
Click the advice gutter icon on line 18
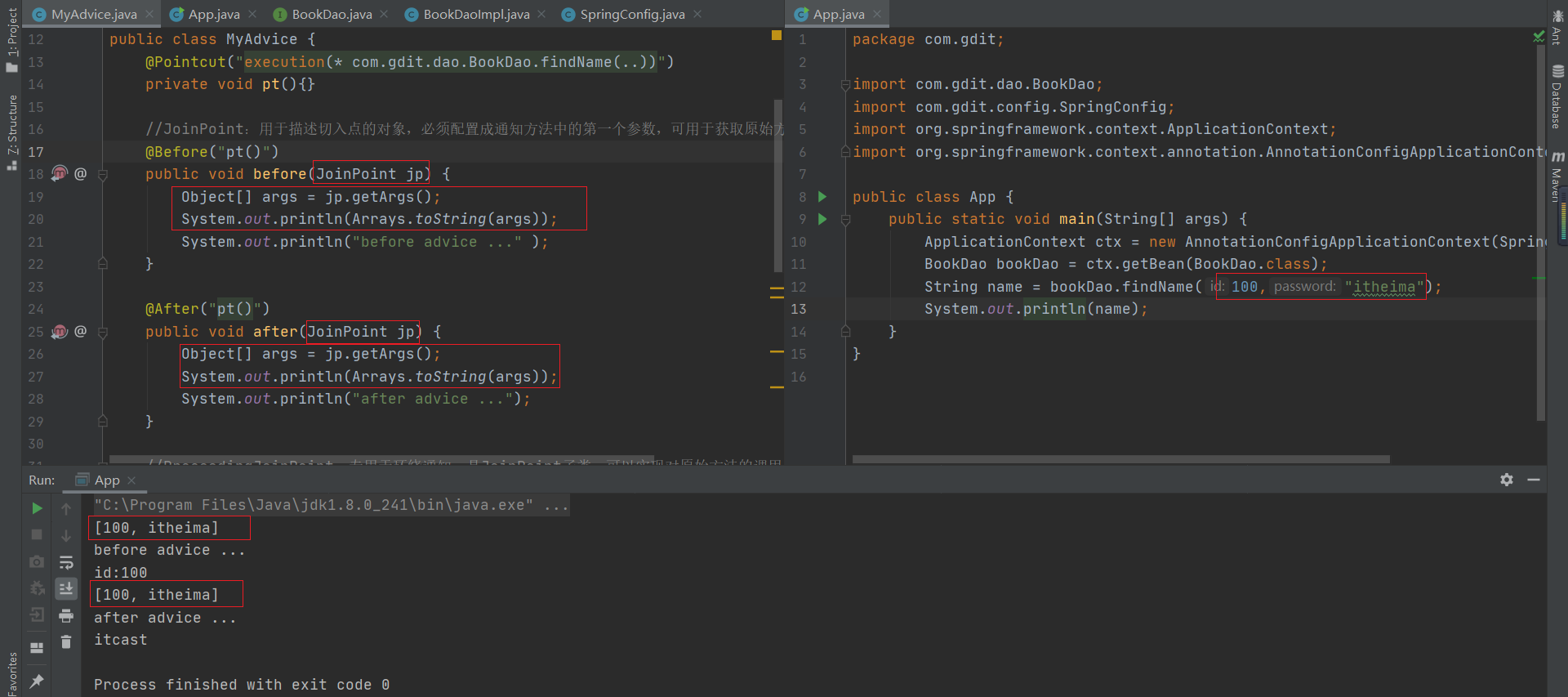60,173
